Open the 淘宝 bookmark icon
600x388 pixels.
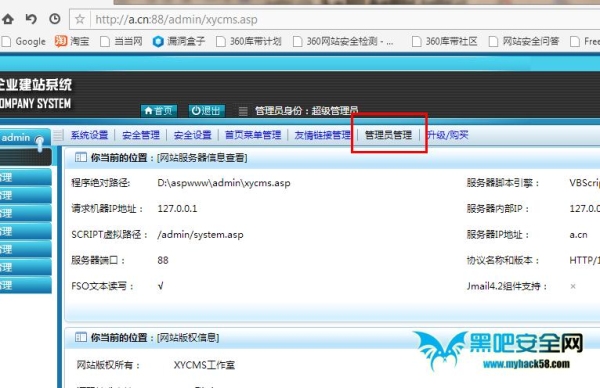pyautogui.click(x=61, y=41)
